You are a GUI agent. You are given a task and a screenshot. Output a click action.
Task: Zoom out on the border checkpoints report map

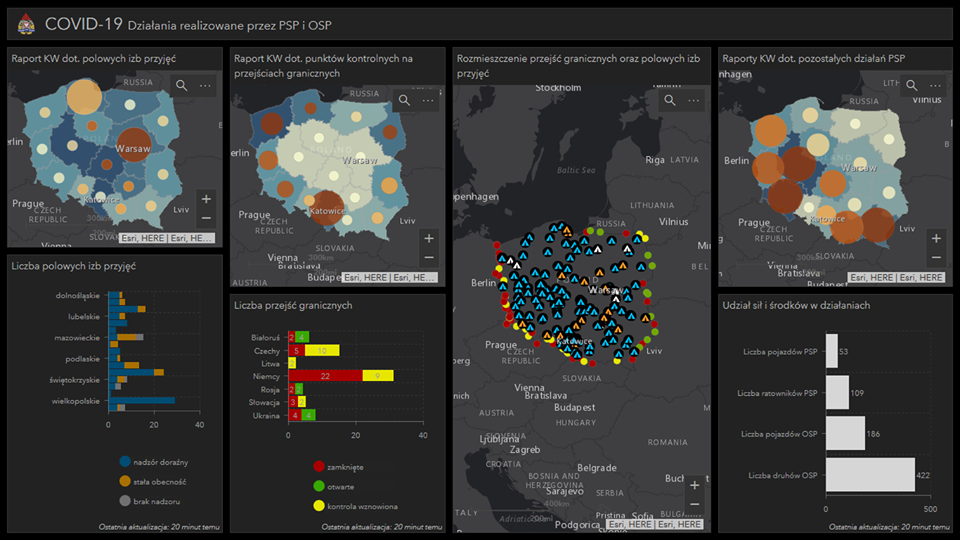[429, 258]
